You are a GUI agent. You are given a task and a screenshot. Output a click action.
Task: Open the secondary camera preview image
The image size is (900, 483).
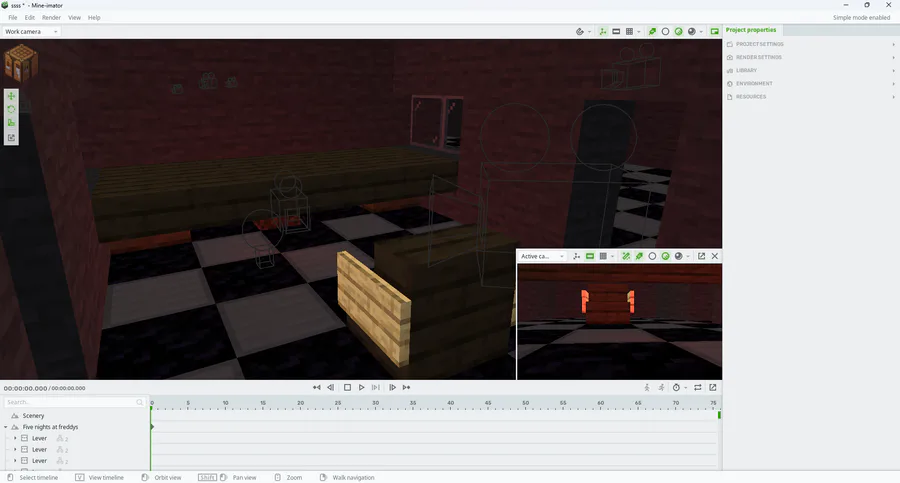619,322
